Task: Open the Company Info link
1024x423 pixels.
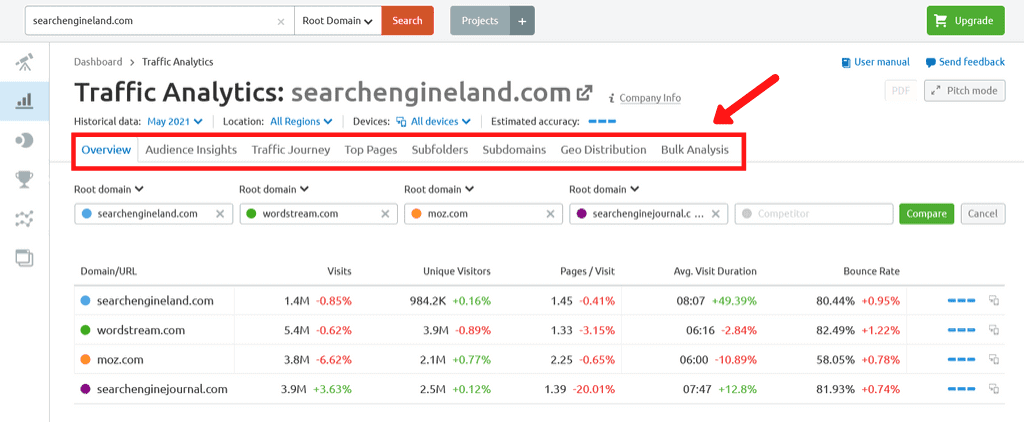Action: (x=650, y=98)
